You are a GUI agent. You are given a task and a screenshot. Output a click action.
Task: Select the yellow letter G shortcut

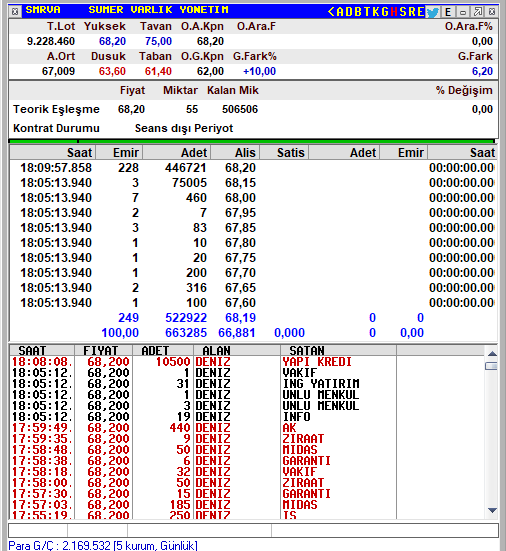(385, 12)
